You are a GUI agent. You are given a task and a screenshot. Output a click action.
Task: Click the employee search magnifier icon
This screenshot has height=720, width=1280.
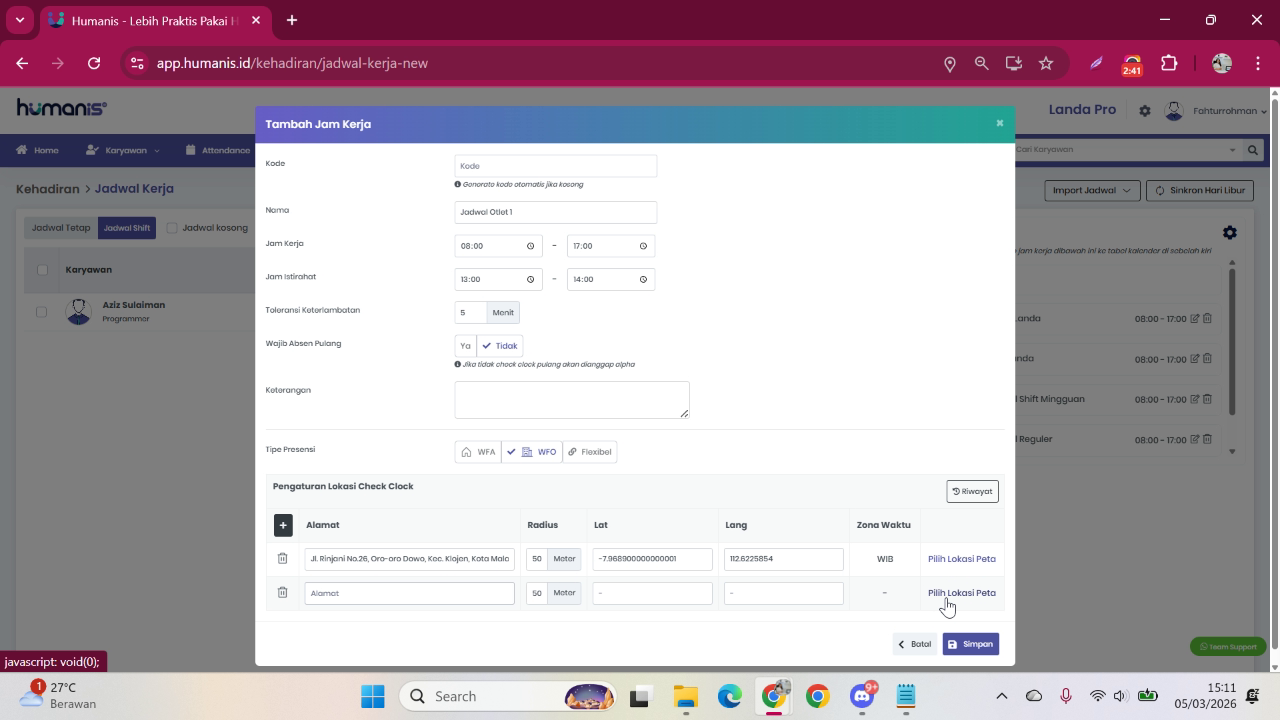(x=1253, y=150)
